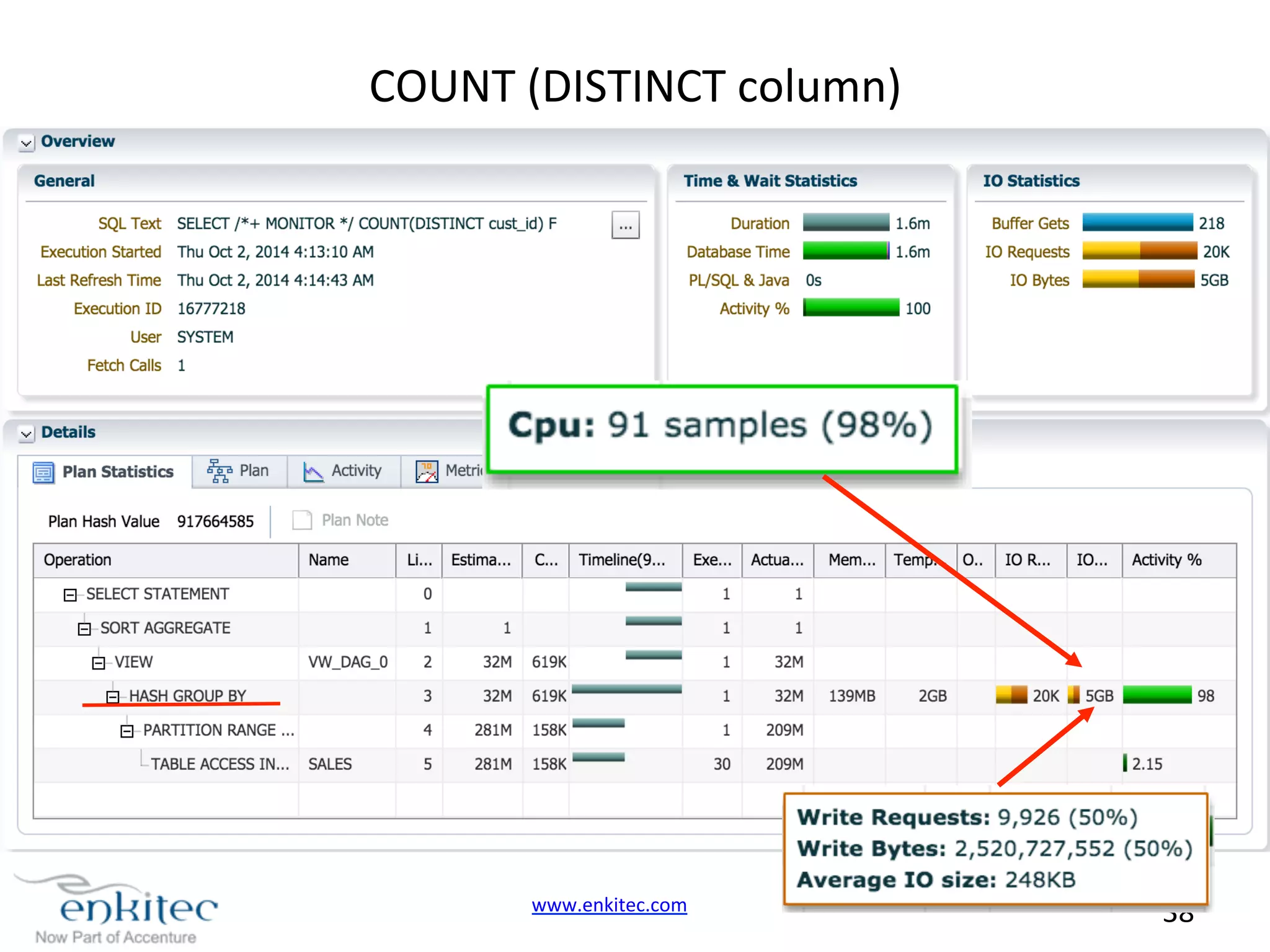Click the Exe... column header
The image size is (1270, 952).
713,560
